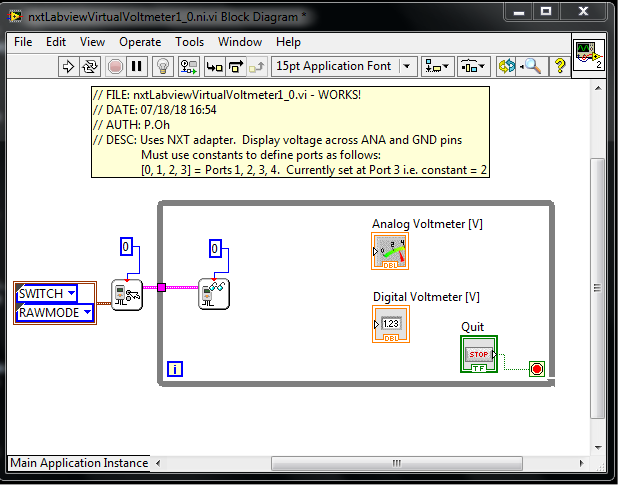This screenshot has height=485, width=618.
Task: Open the Operate menu
Action: (x=140, y=42)
